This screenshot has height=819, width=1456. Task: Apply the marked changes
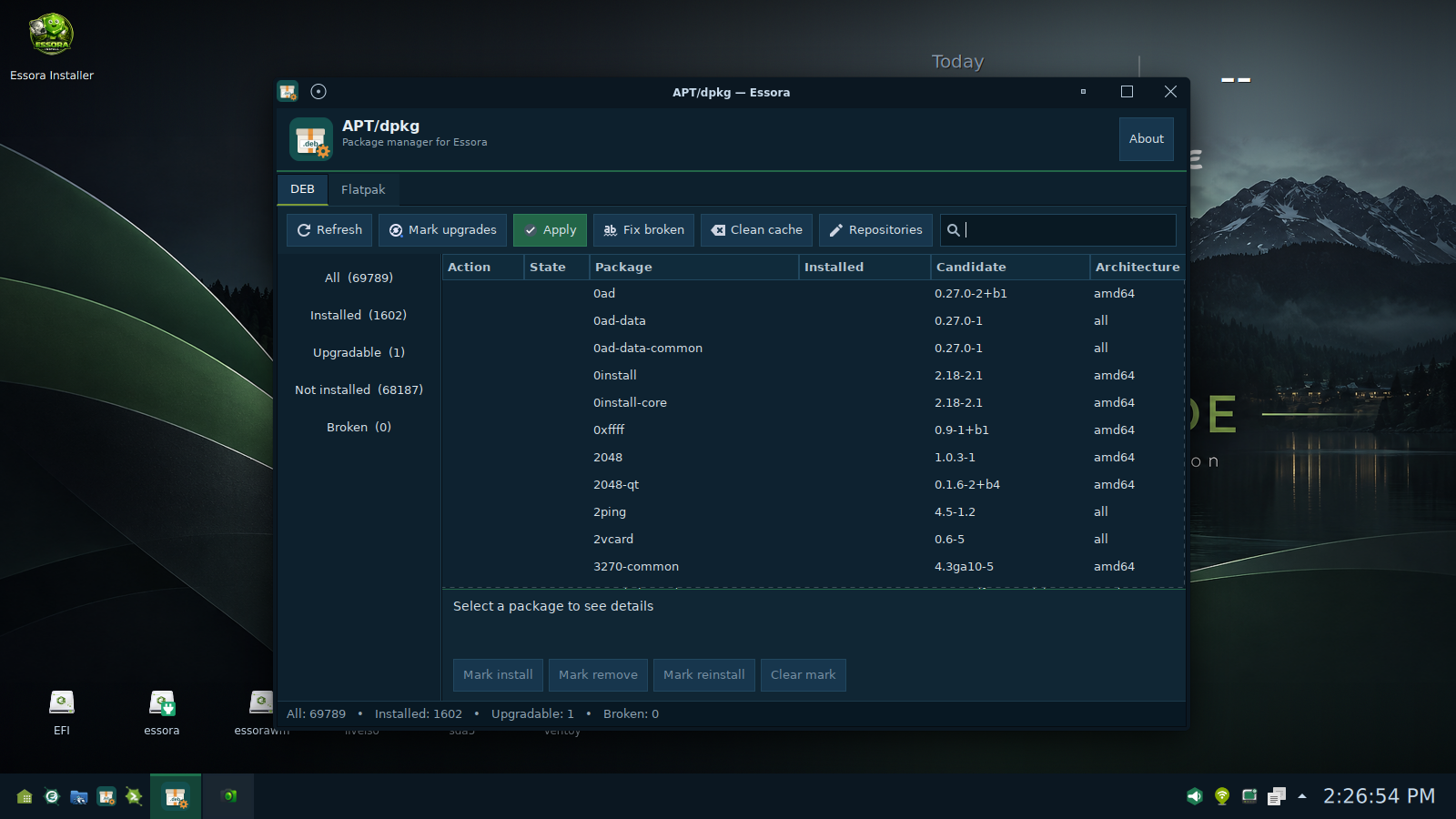pyautogui.click(x=550, y=230)
